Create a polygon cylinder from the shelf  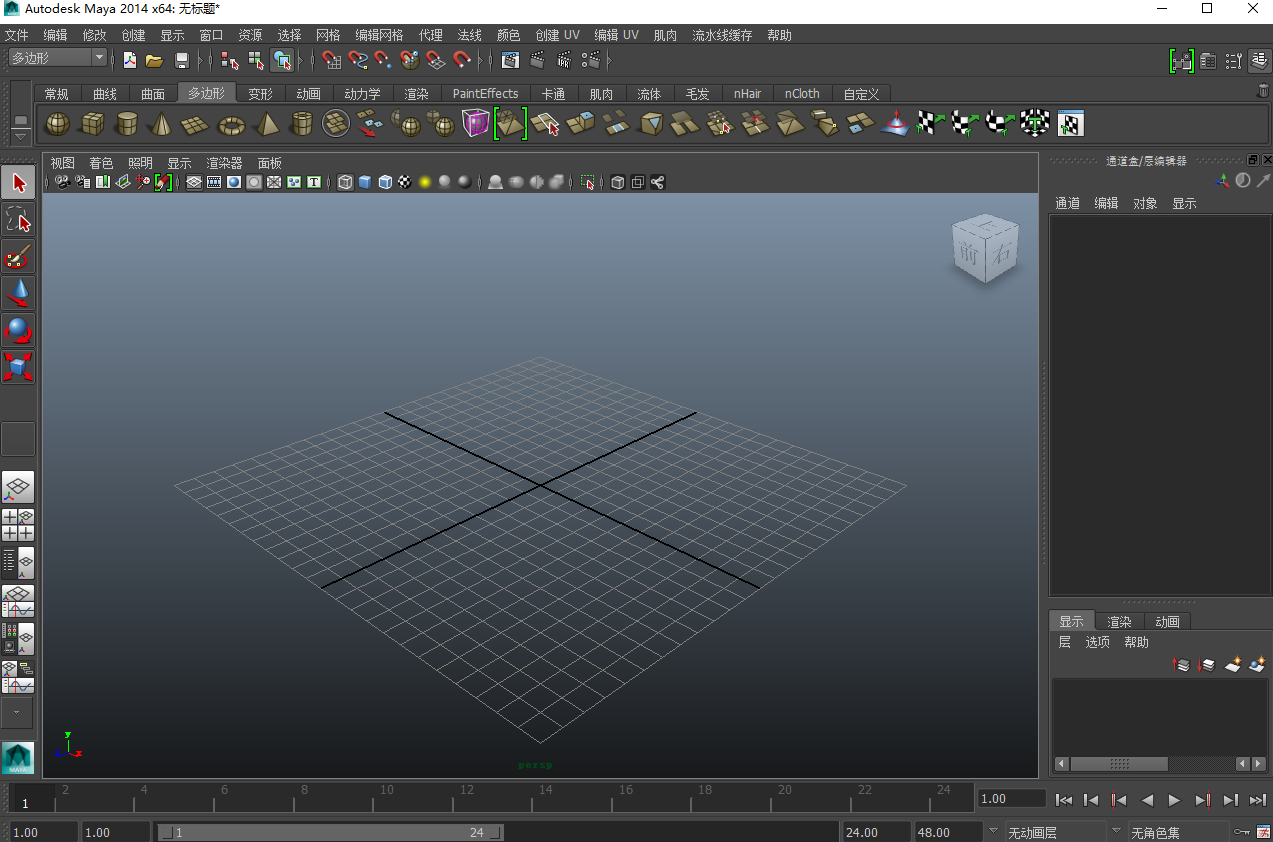(127, 123)
